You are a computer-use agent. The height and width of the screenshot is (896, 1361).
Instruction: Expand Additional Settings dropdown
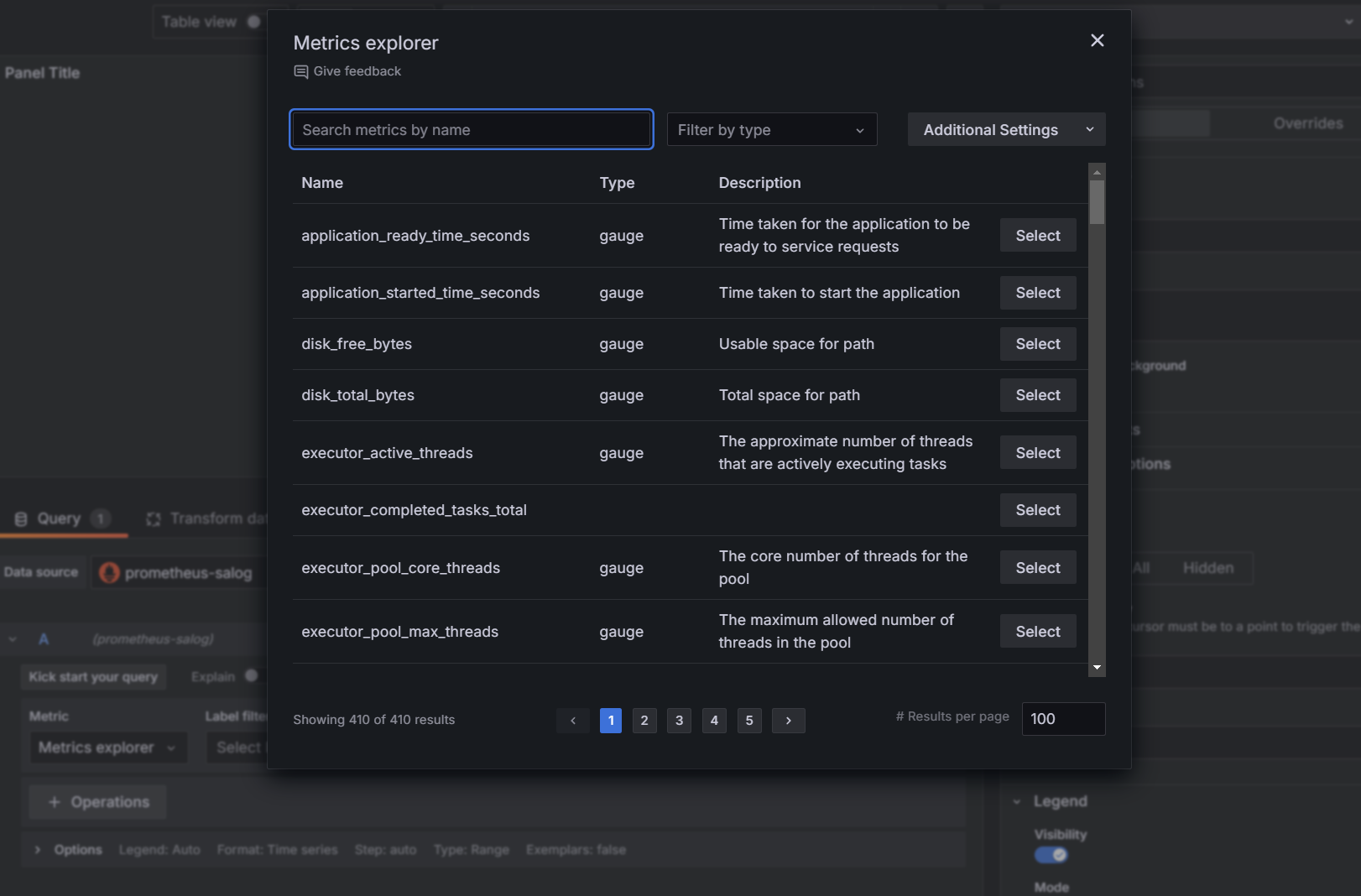pos(1006,129)
